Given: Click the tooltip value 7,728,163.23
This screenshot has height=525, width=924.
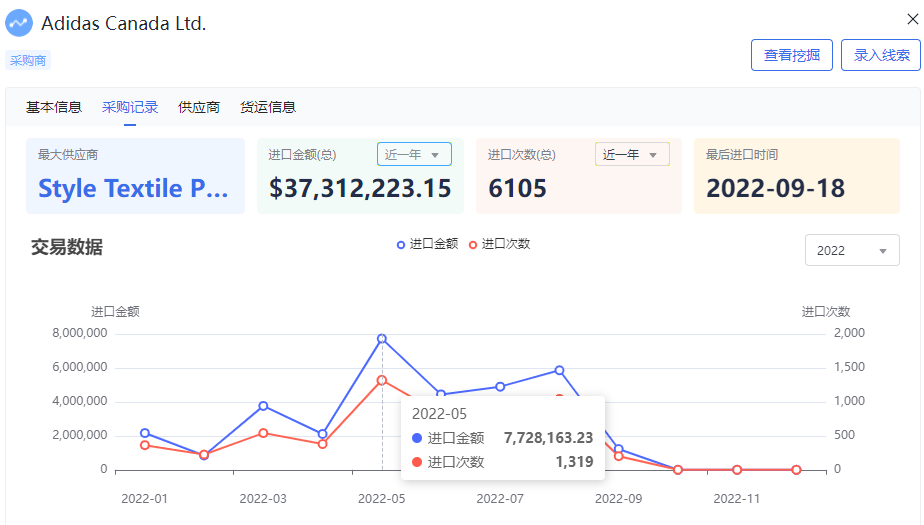Looking at the screenshot, I should 548,438.
